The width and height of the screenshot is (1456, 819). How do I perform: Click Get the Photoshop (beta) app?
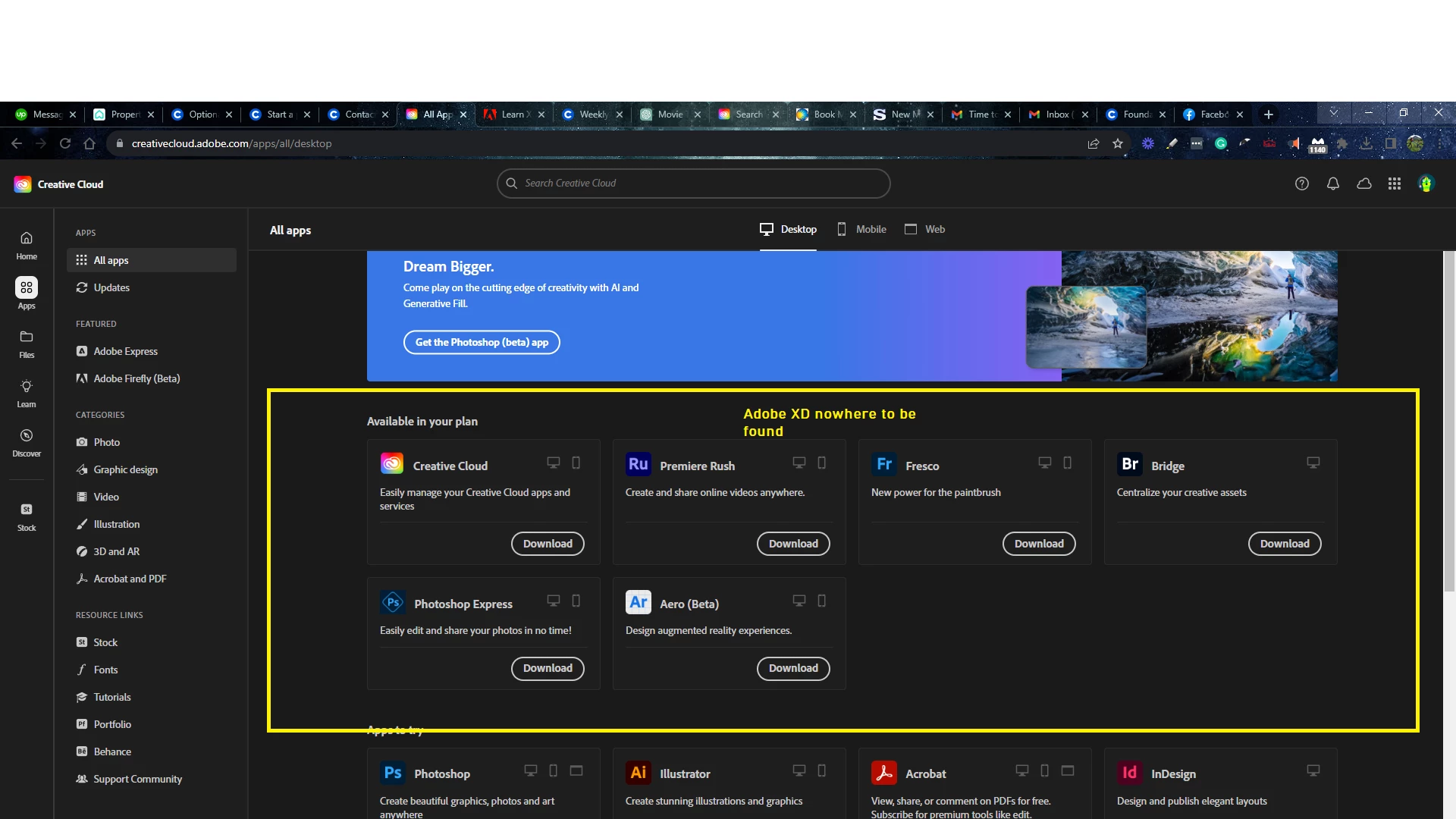[482, 342]
